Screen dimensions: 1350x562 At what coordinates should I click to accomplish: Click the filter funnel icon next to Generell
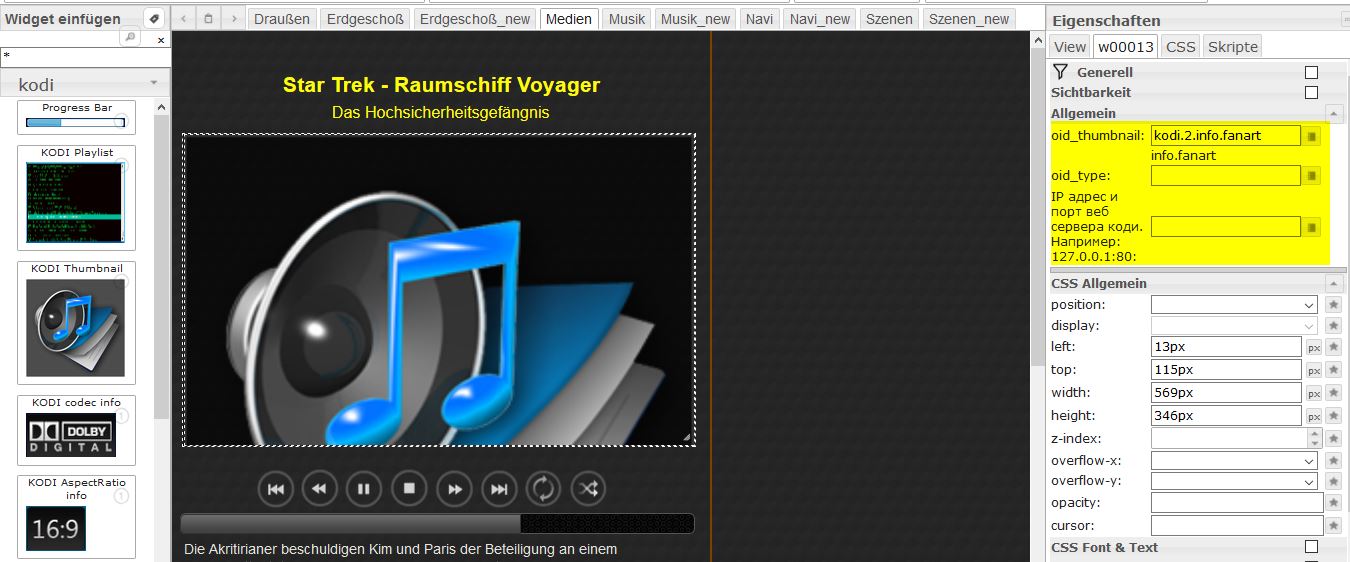(x=1060, y=72)
